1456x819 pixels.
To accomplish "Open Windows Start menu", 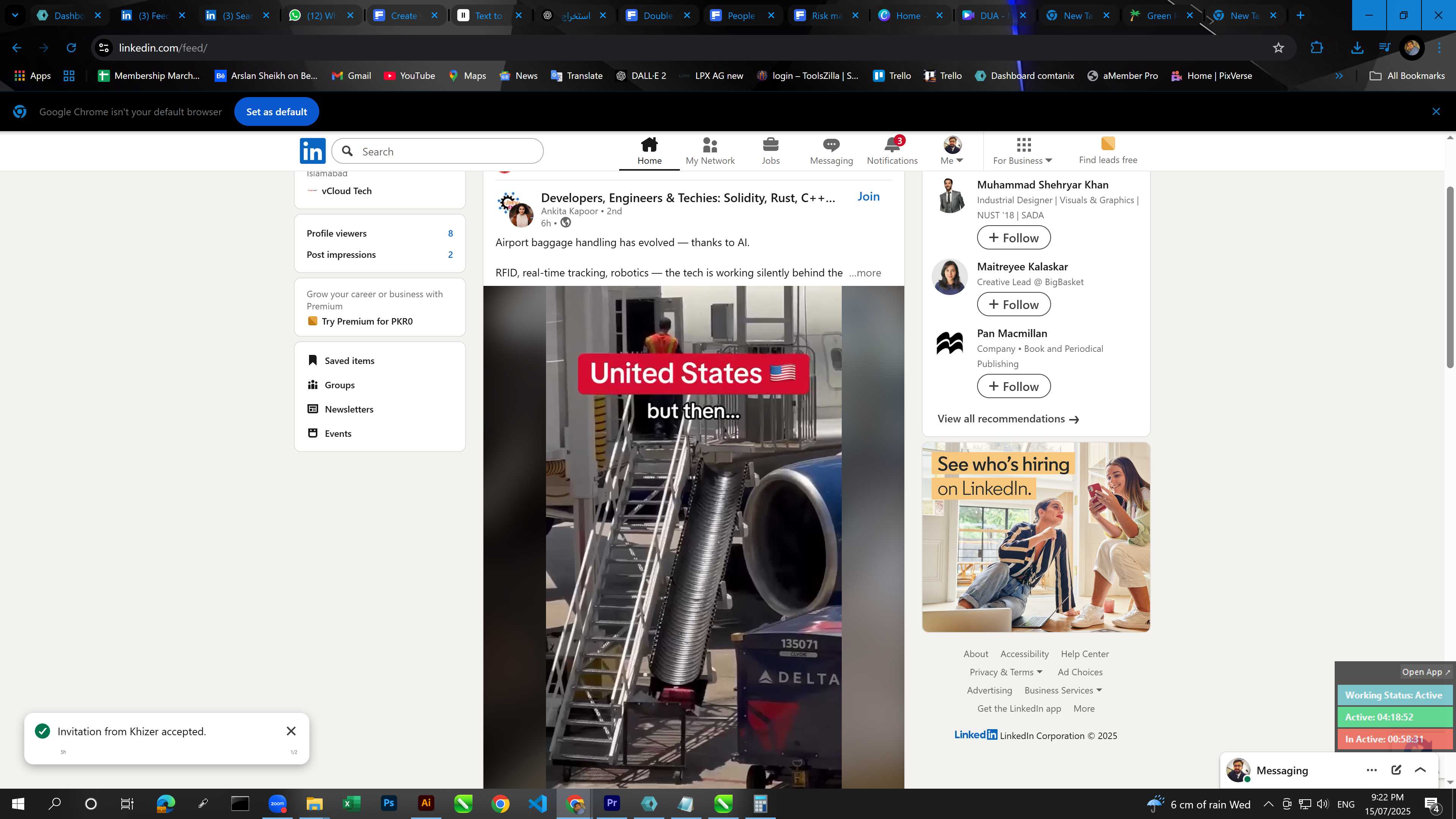I will tap(18, 803).
